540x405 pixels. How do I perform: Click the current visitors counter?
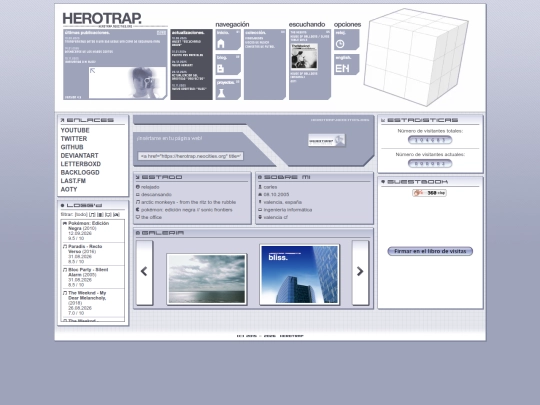[x=430, y=164]
